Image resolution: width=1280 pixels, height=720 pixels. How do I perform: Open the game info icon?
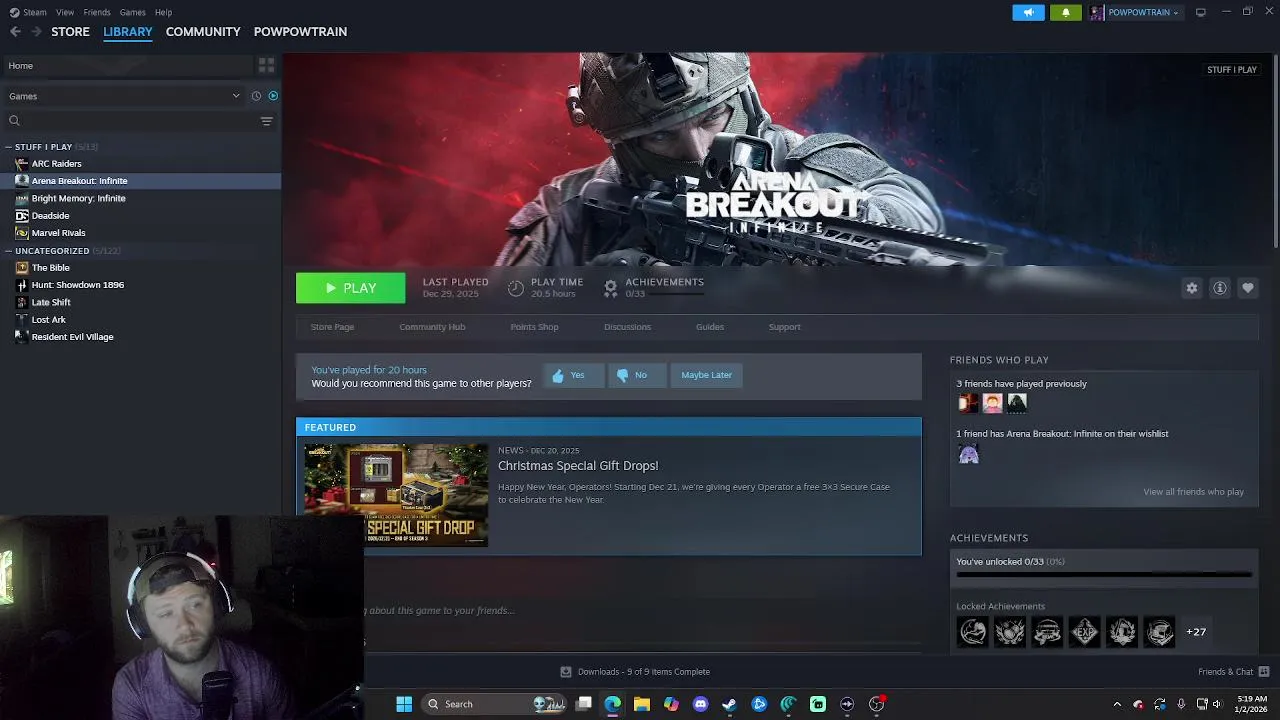1220,288
